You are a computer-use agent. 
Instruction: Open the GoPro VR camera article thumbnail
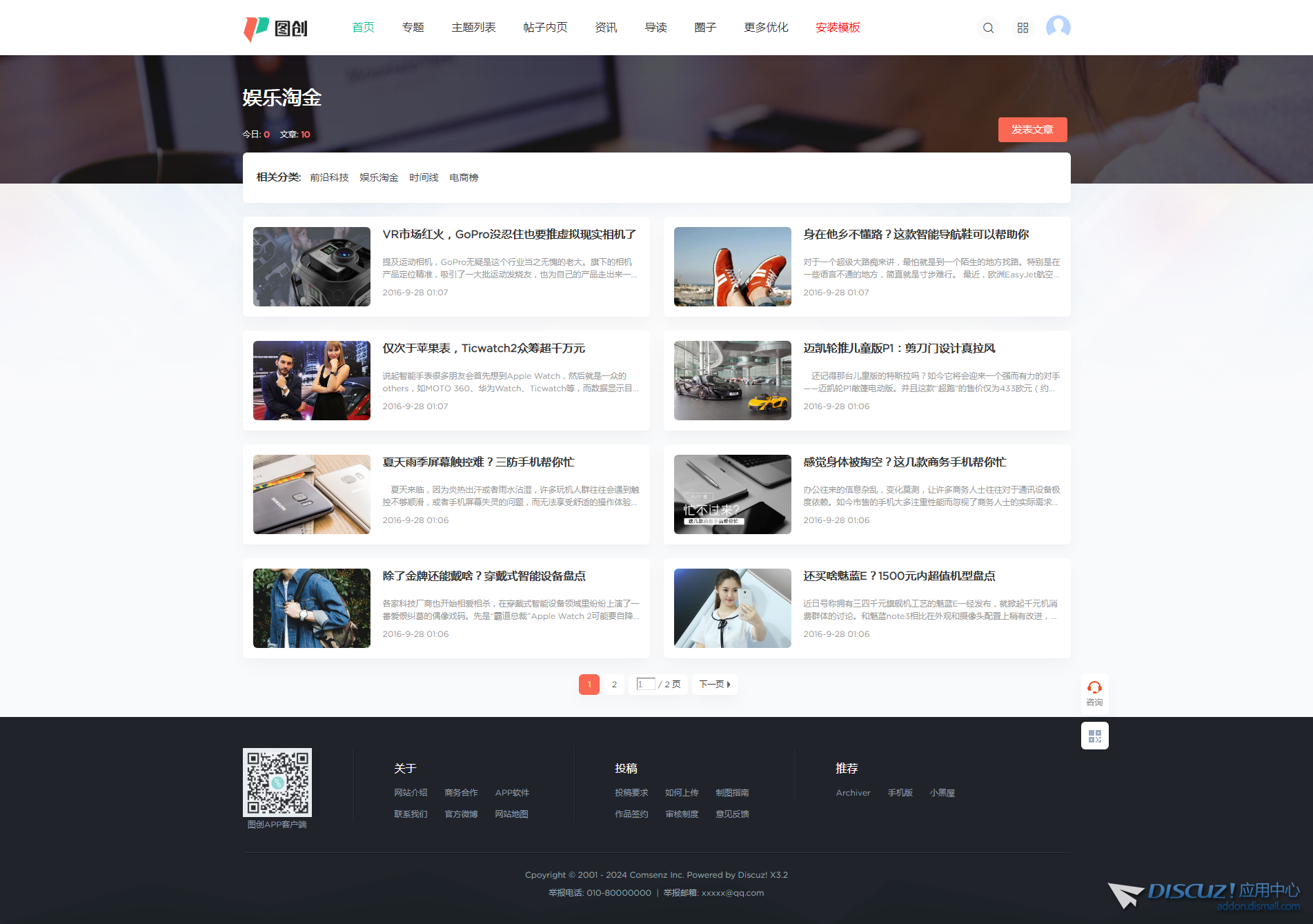coord(312,266)
